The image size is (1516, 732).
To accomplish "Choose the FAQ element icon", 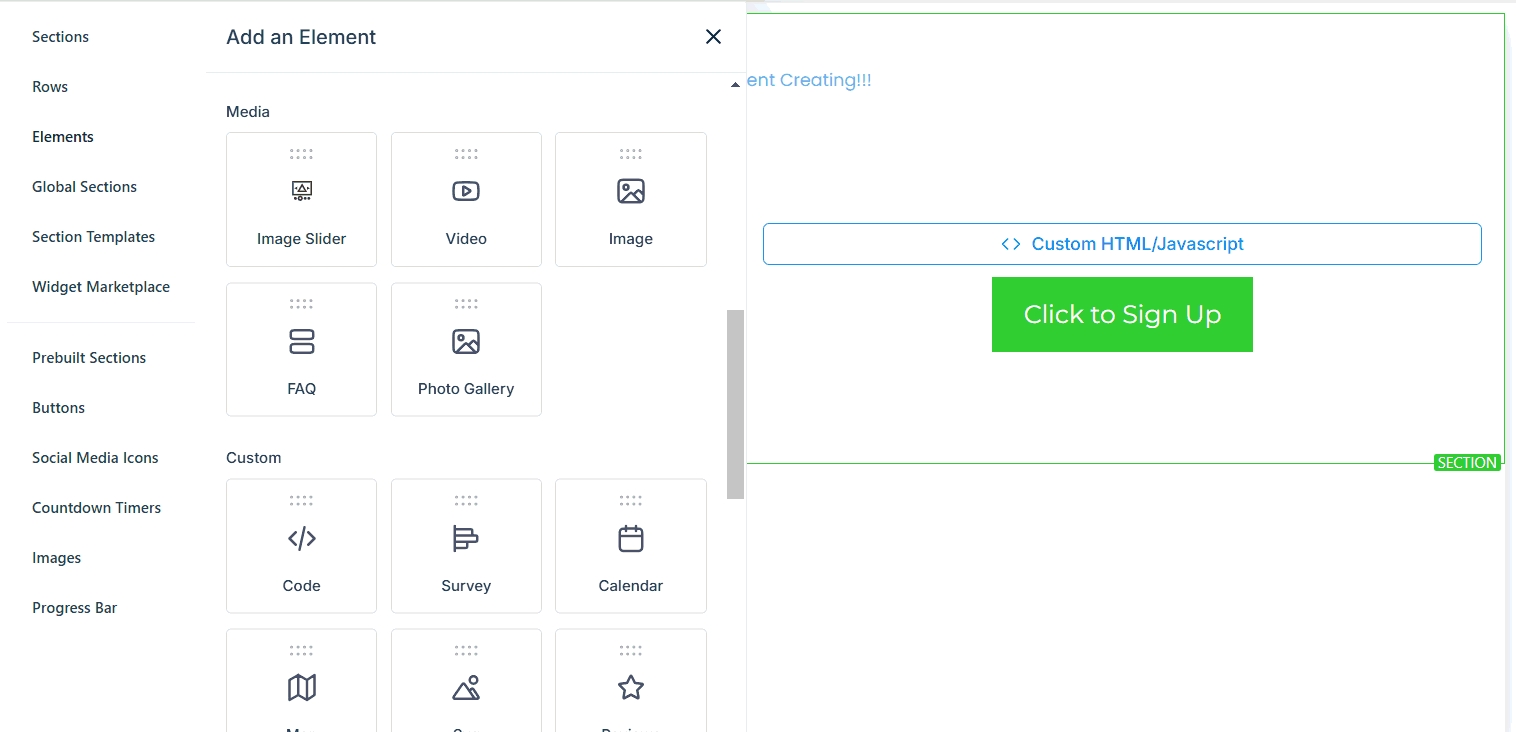I will coord(301,342).
